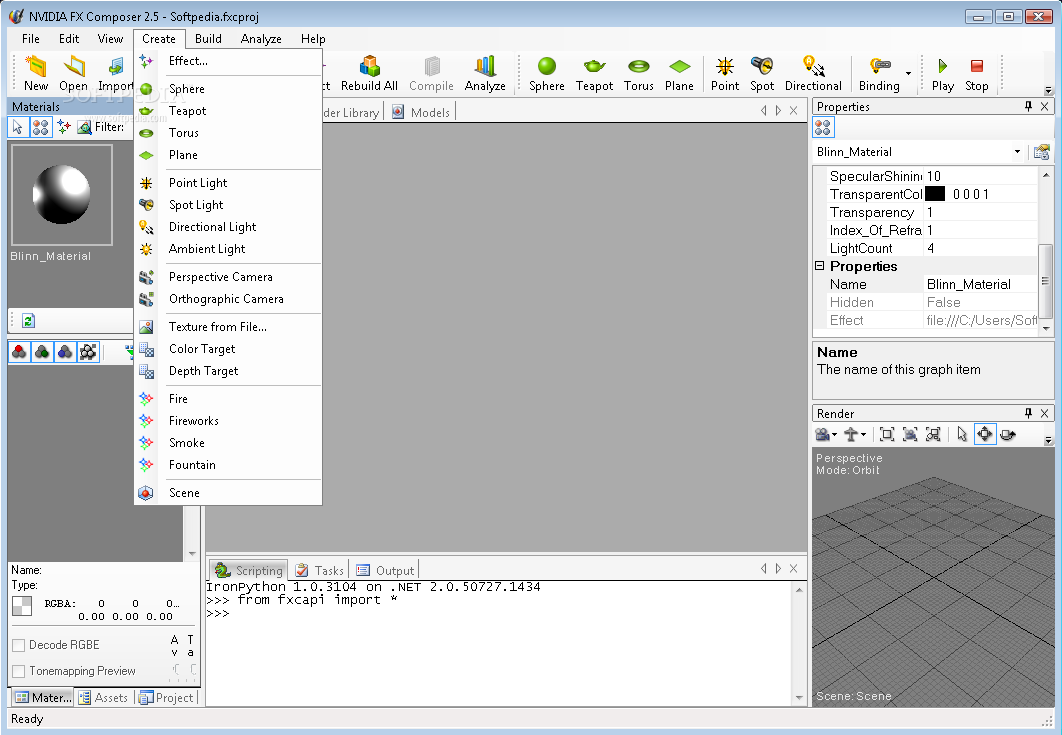Add a Spot light from the toolbar
This screenshot has height=735, width=1062.
coord(762,73)
